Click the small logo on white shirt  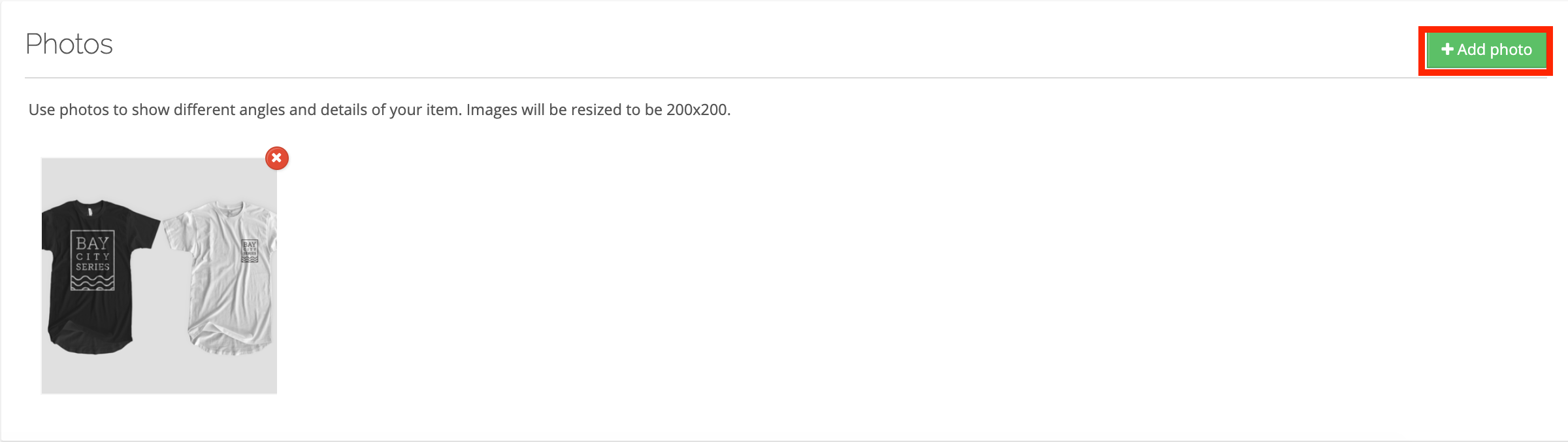pyautogui.click(x=250, y=251)
